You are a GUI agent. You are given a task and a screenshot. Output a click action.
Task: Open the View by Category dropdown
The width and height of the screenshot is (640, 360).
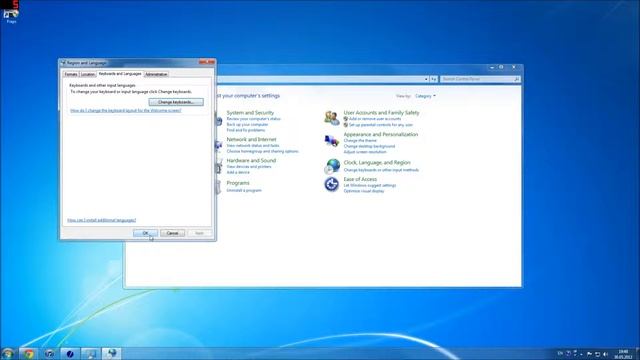pos(425,96)
